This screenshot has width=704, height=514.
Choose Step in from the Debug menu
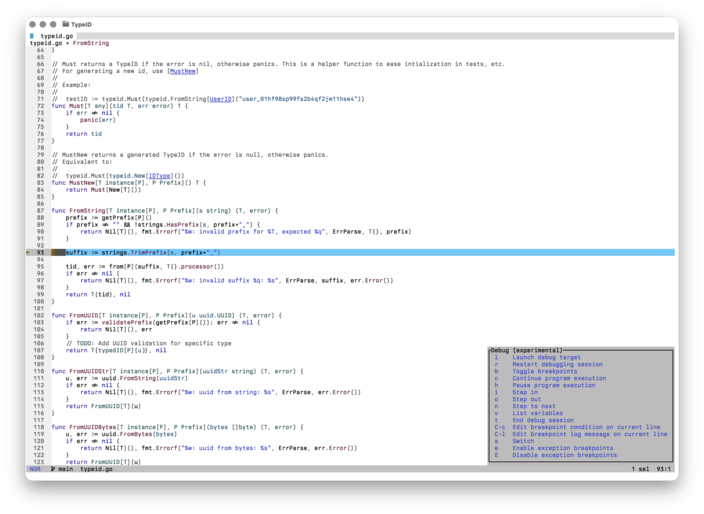coord(525,392)
